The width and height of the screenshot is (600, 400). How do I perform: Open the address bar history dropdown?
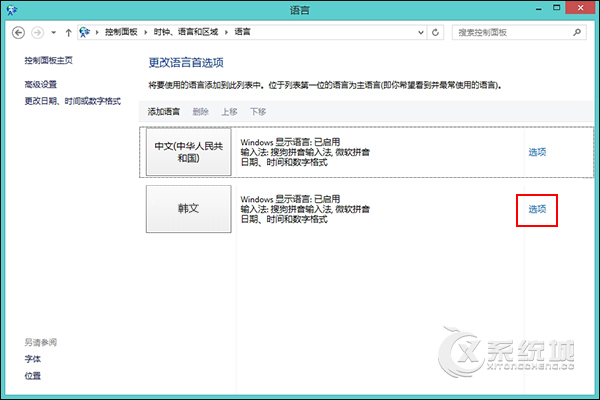(421, 33)
